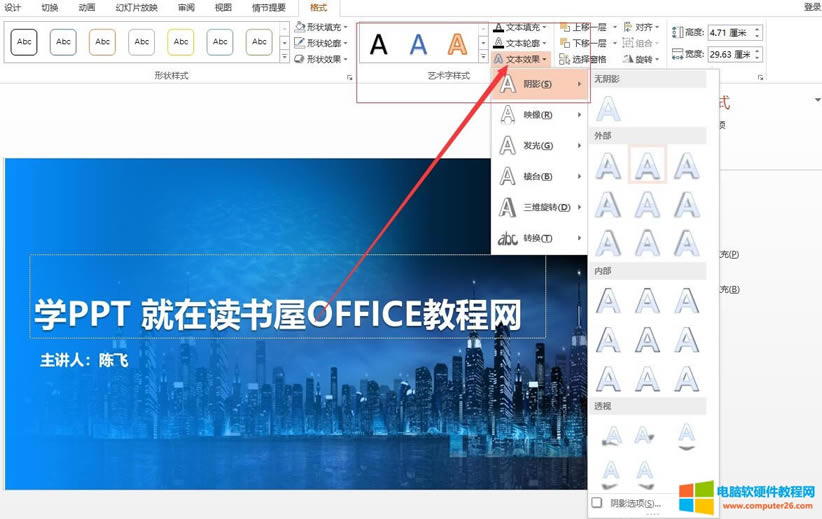Choose the center preset of 内部 grid
822x519 pixels.
click(647, 340)
